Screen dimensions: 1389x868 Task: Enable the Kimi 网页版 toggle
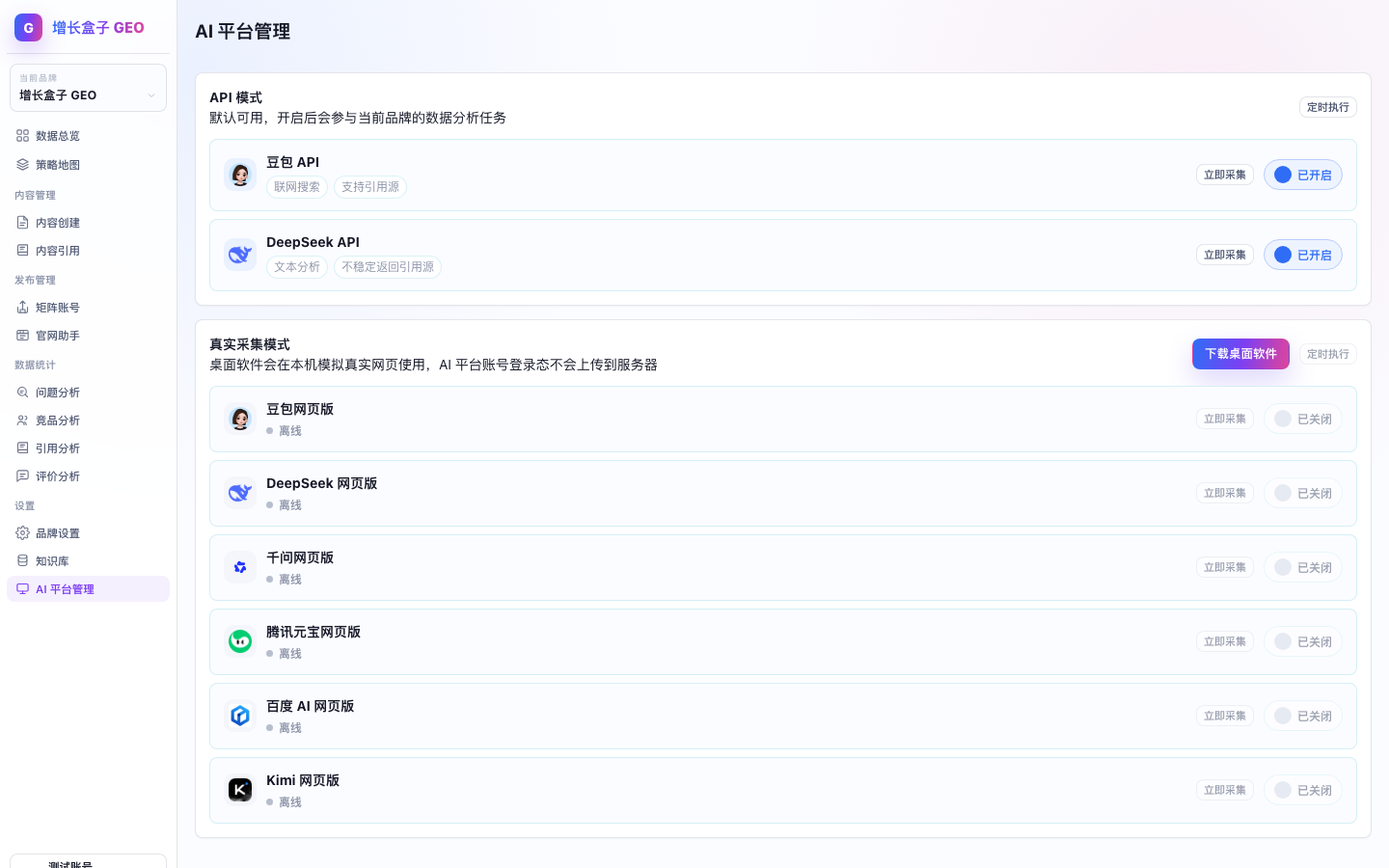pyautogui.click(x=1303, y=790)
